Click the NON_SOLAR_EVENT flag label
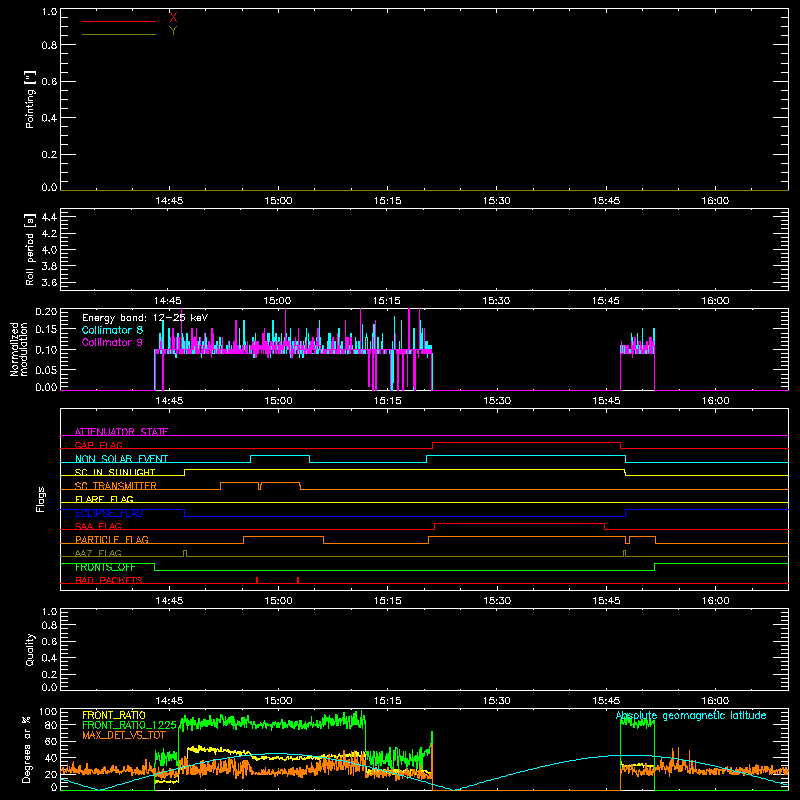Viewport: 800px width, 800px height. click(121, 459)
